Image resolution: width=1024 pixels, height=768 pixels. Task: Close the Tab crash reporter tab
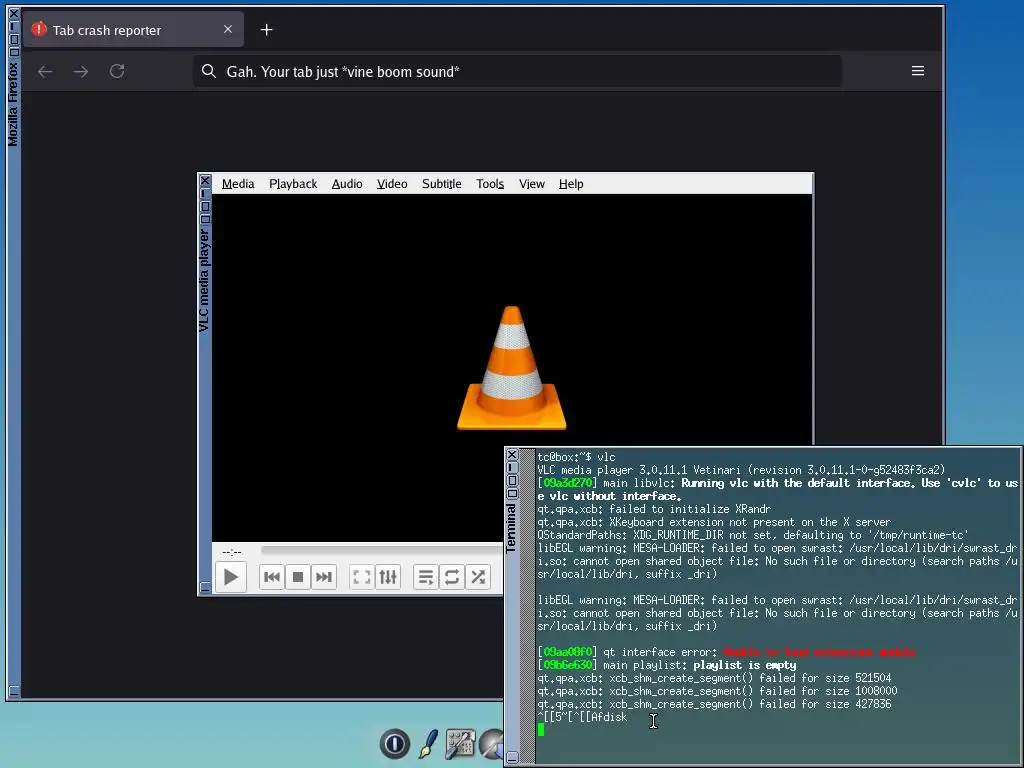[x=228, y=29]
